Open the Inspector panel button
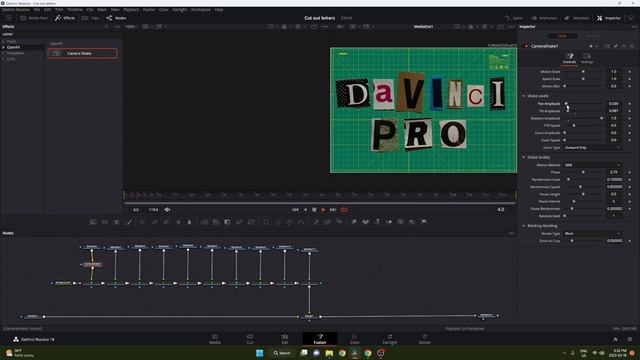The image size is (640, 360). point(609,18)
